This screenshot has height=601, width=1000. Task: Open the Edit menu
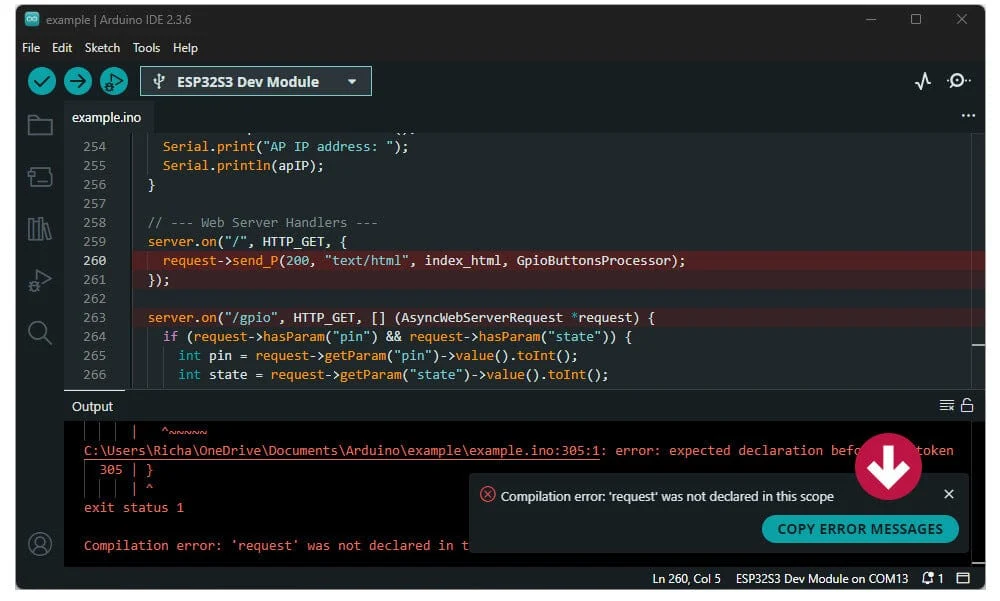[62, 48]
